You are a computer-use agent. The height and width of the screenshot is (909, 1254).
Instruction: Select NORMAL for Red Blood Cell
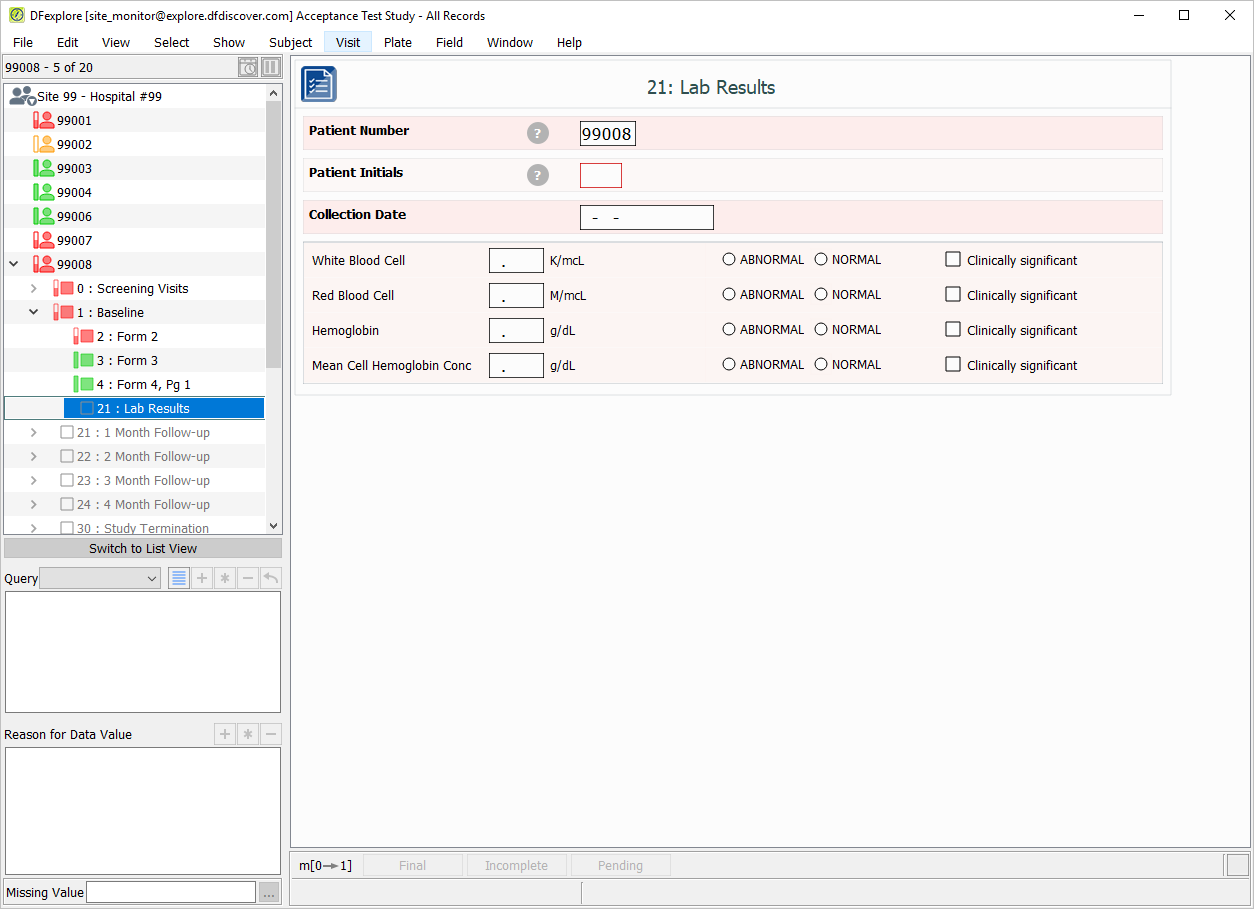tap(821, 294)
